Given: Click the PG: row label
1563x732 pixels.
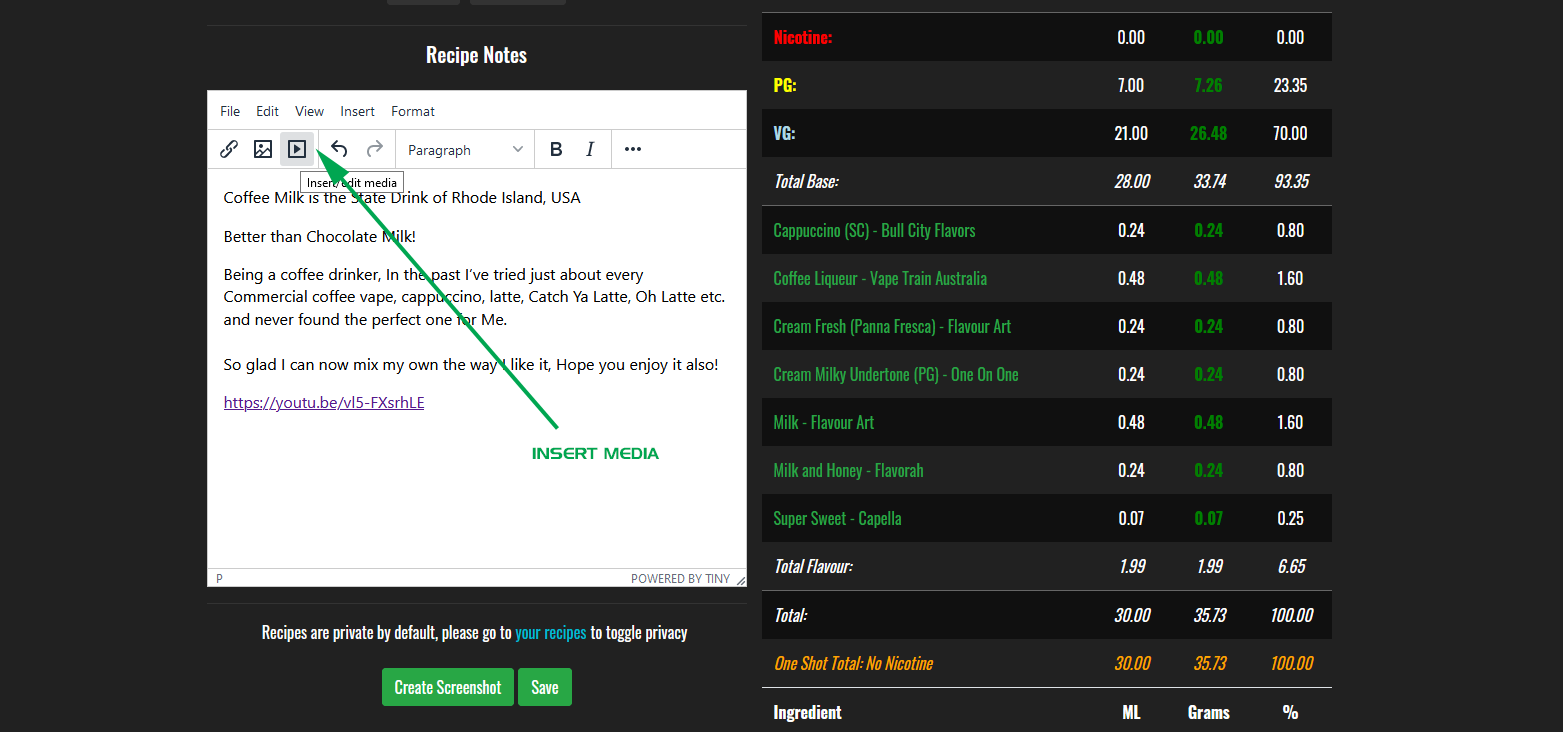Looking at the screenshot, I should pos(785,85).
